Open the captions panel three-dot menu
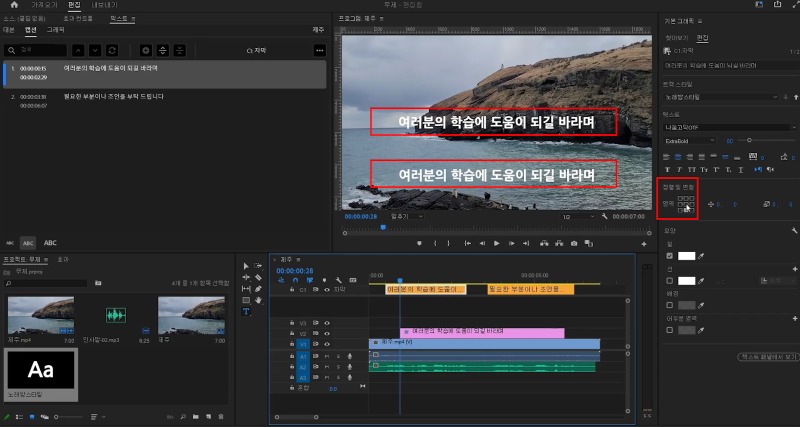The width and height of the screenshot is (800, 427). click(x=320, y=51)
